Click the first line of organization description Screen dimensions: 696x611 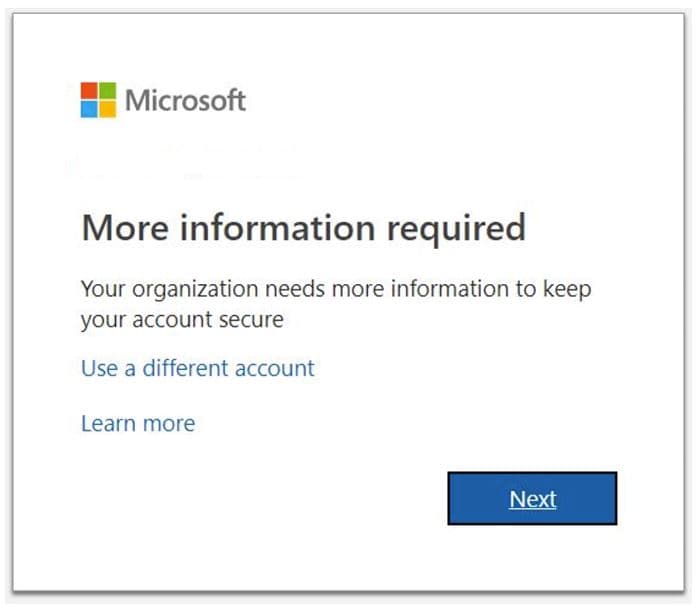(335, 289)
